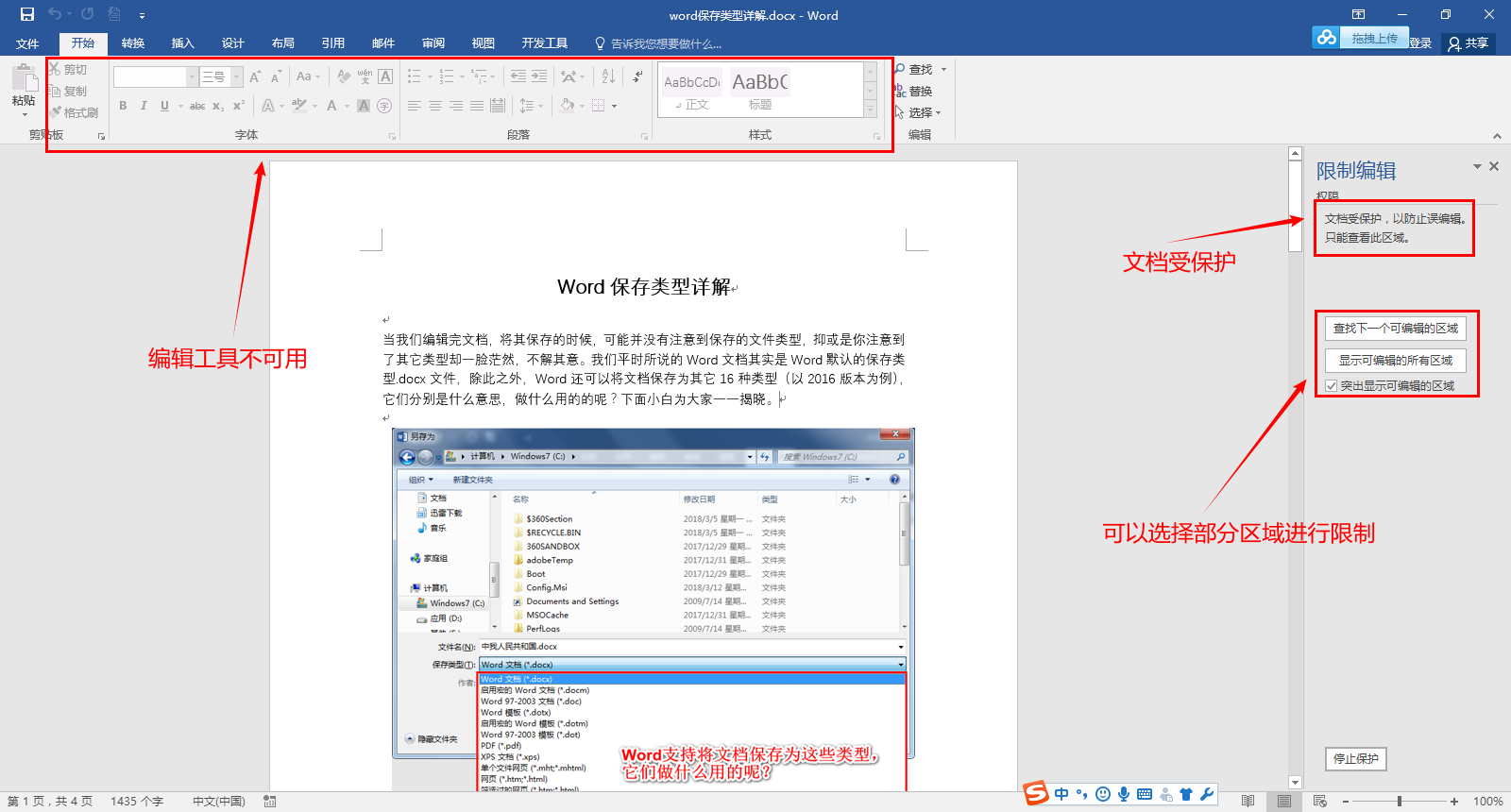Open the Restrict Editing pane options arrow
Screen dimensions: 1511x812
pyautogui.click(x=1477, y=166)
